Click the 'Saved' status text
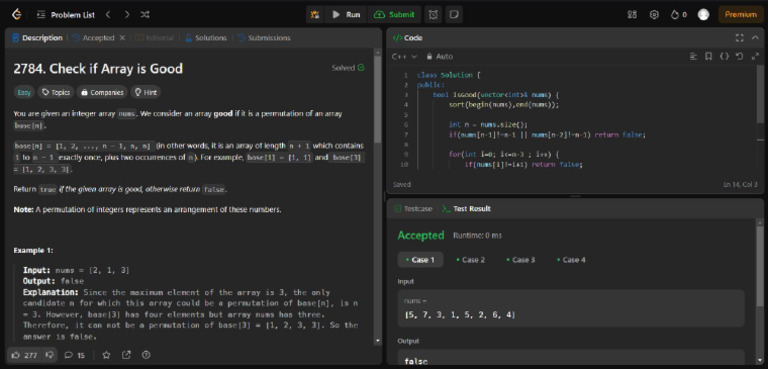The image size is (768, 369). (402, 185)
